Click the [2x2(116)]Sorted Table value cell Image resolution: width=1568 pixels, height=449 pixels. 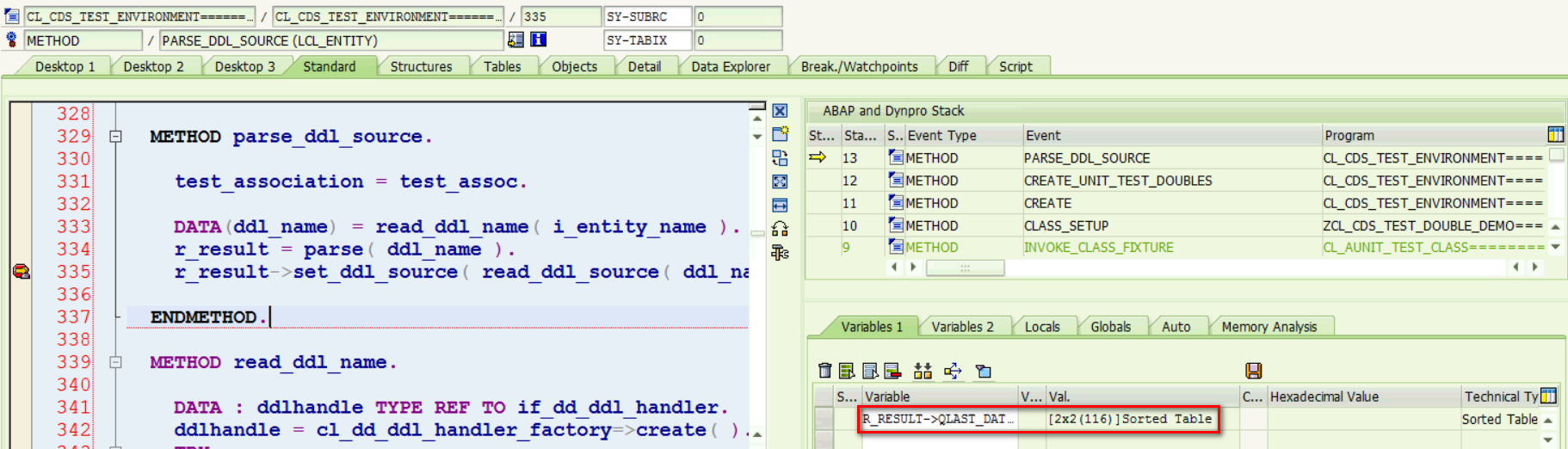pos(1129,419)
